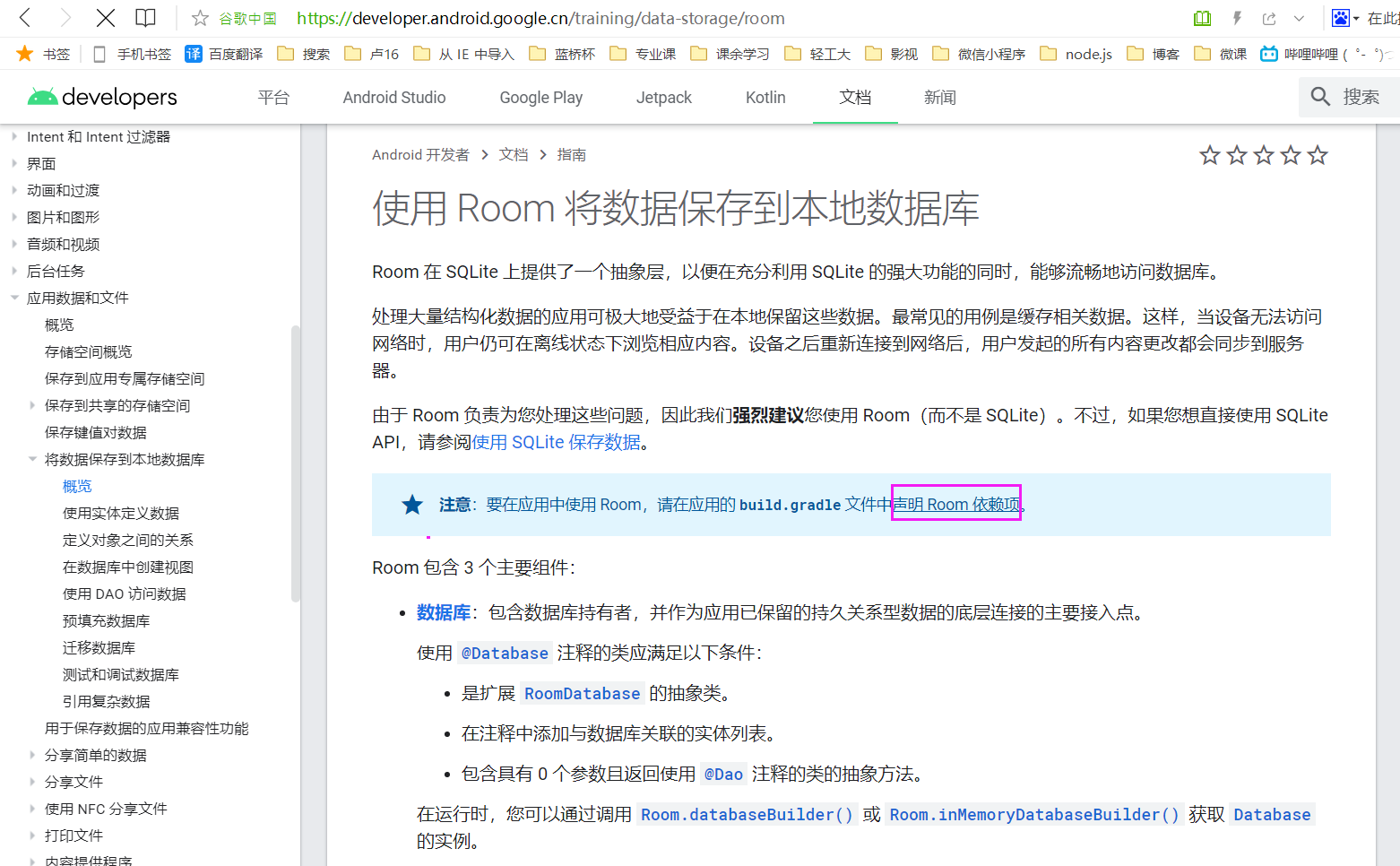The width and height of the screenshot is (1400, 866).
Task: Click the green reader icon in address bar
Action: click(1203, 18)
